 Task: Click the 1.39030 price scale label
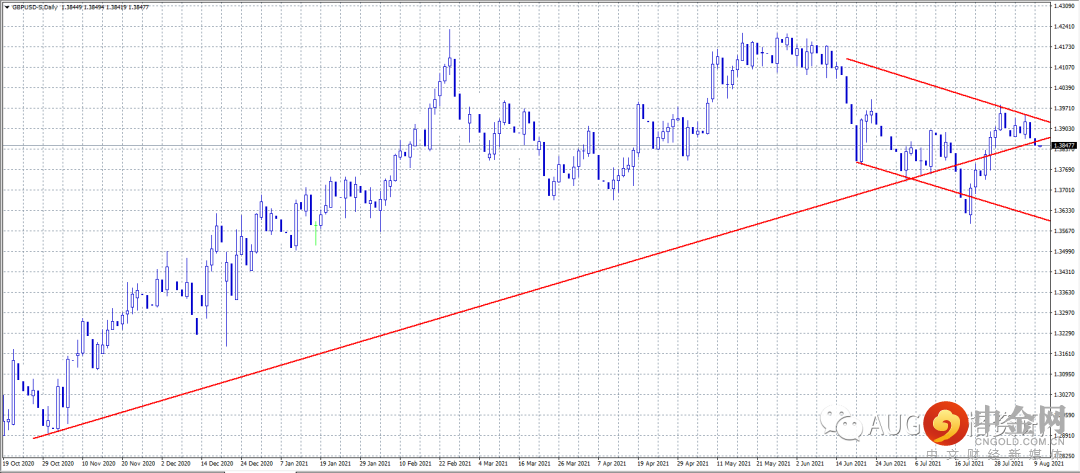(x=1065, y=129)
